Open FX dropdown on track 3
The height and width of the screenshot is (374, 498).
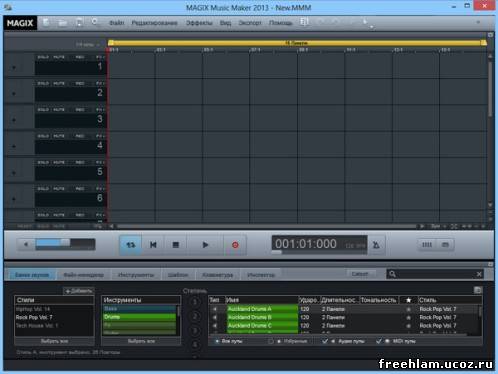tap(100, 110)
